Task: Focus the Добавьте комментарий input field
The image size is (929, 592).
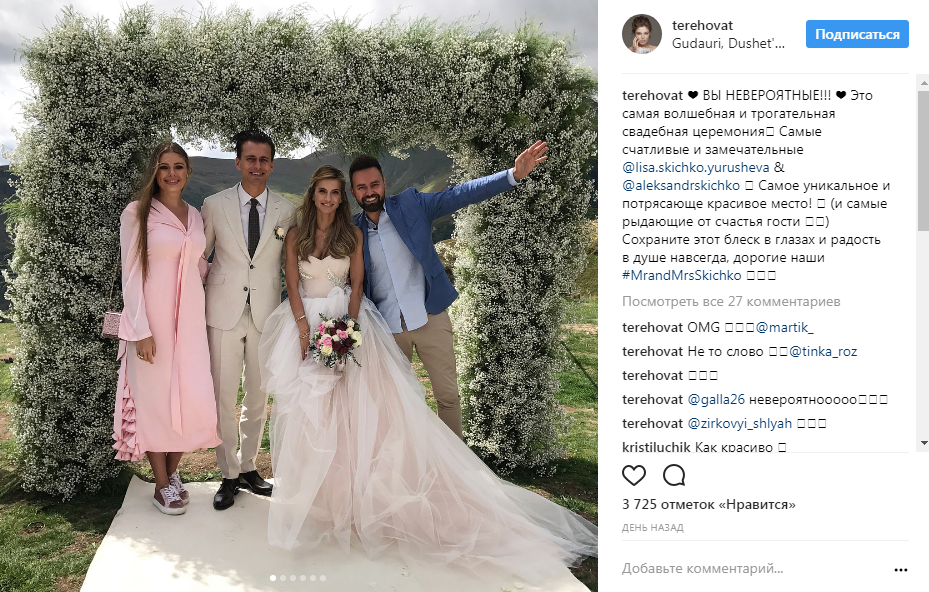Action: coord(752,569)
